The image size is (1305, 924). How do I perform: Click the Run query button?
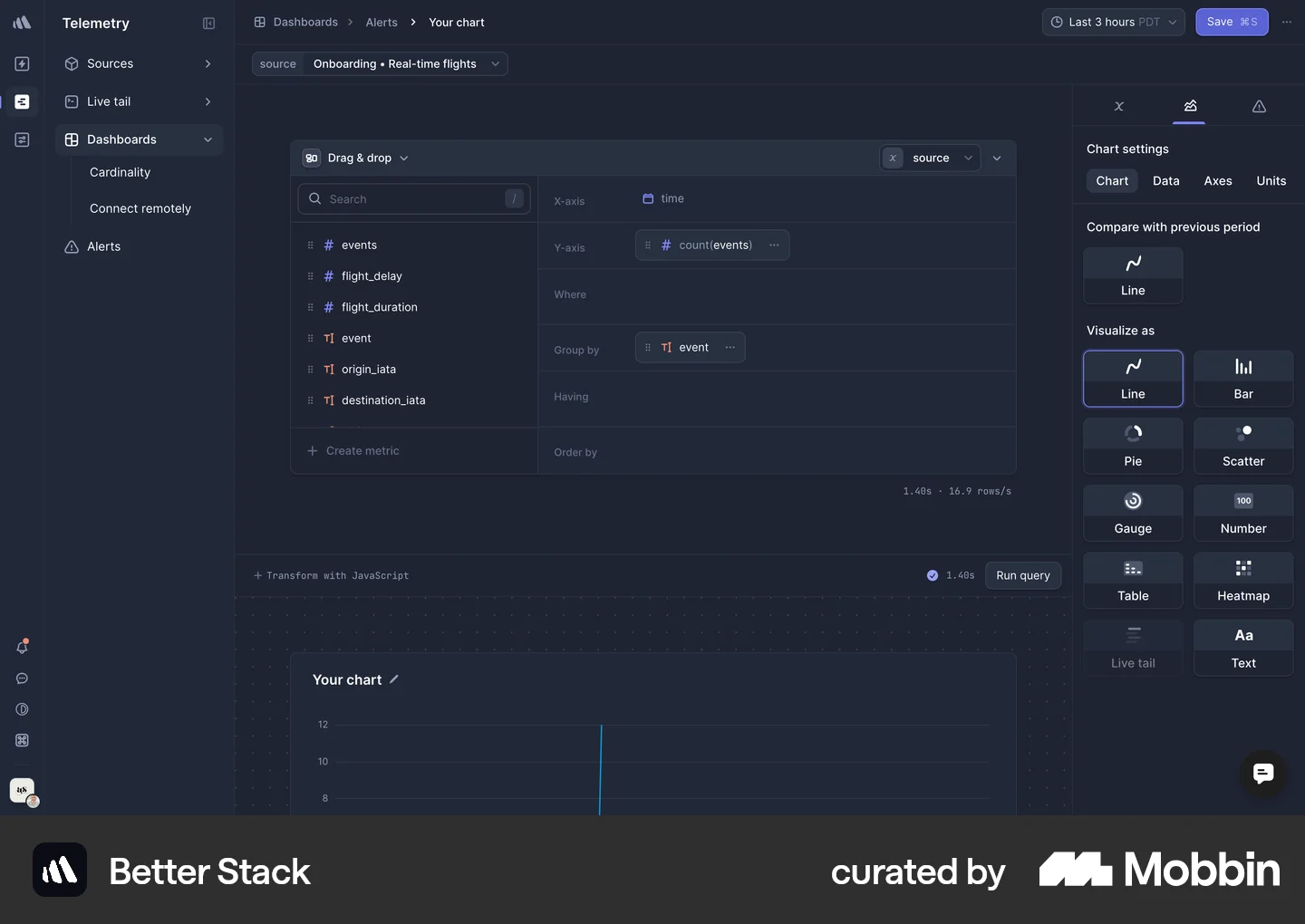(x=1022, y=575)
